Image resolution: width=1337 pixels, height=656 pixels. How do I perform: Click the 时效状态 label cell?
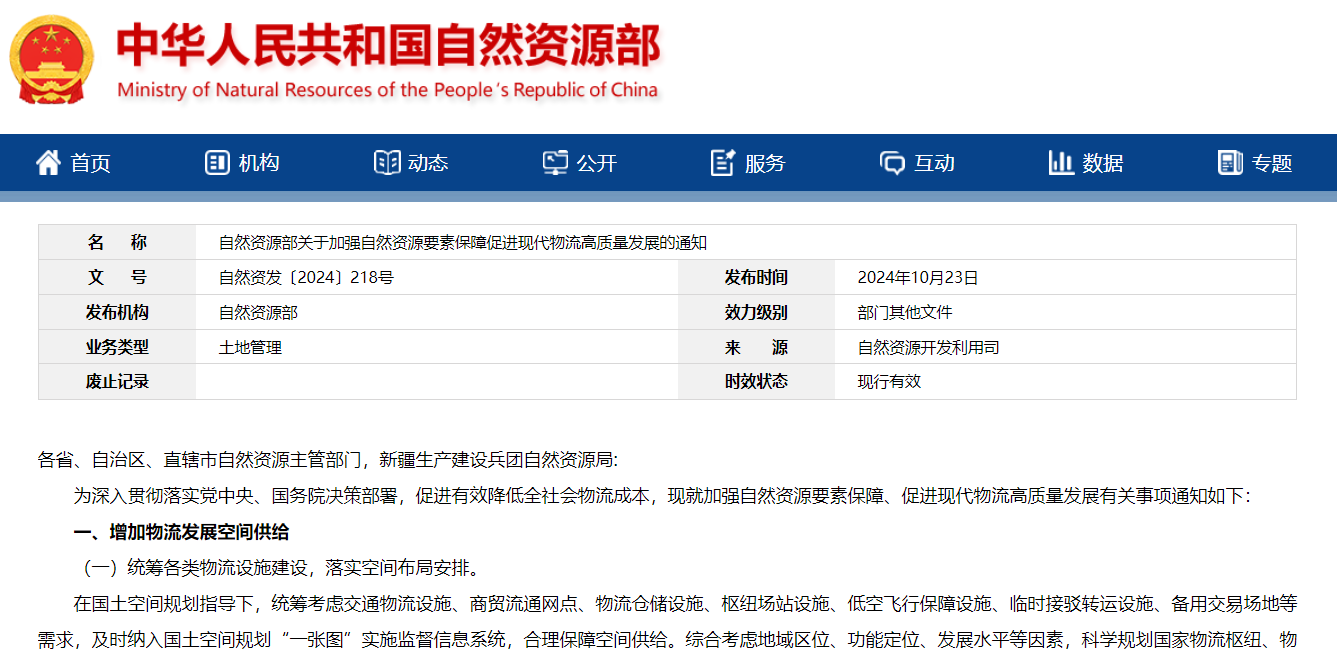click(756, 382)
